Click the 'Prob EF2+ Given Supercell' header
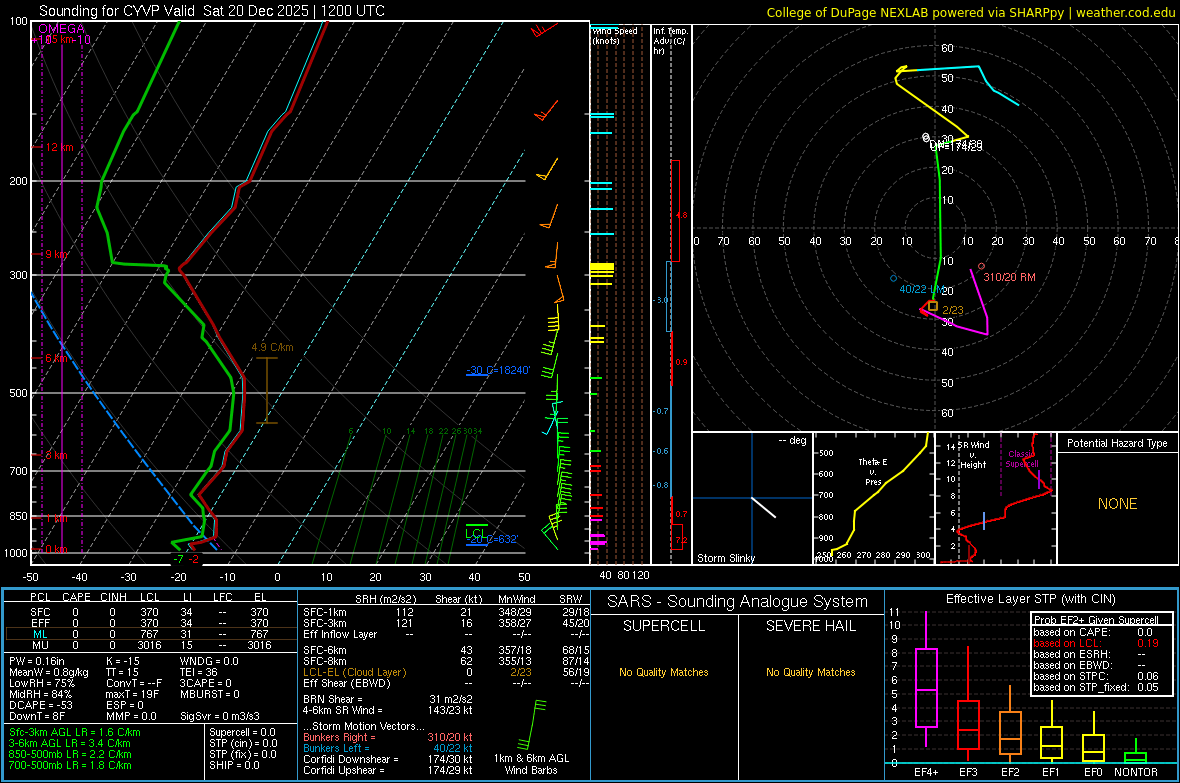 pos(1096,620)
